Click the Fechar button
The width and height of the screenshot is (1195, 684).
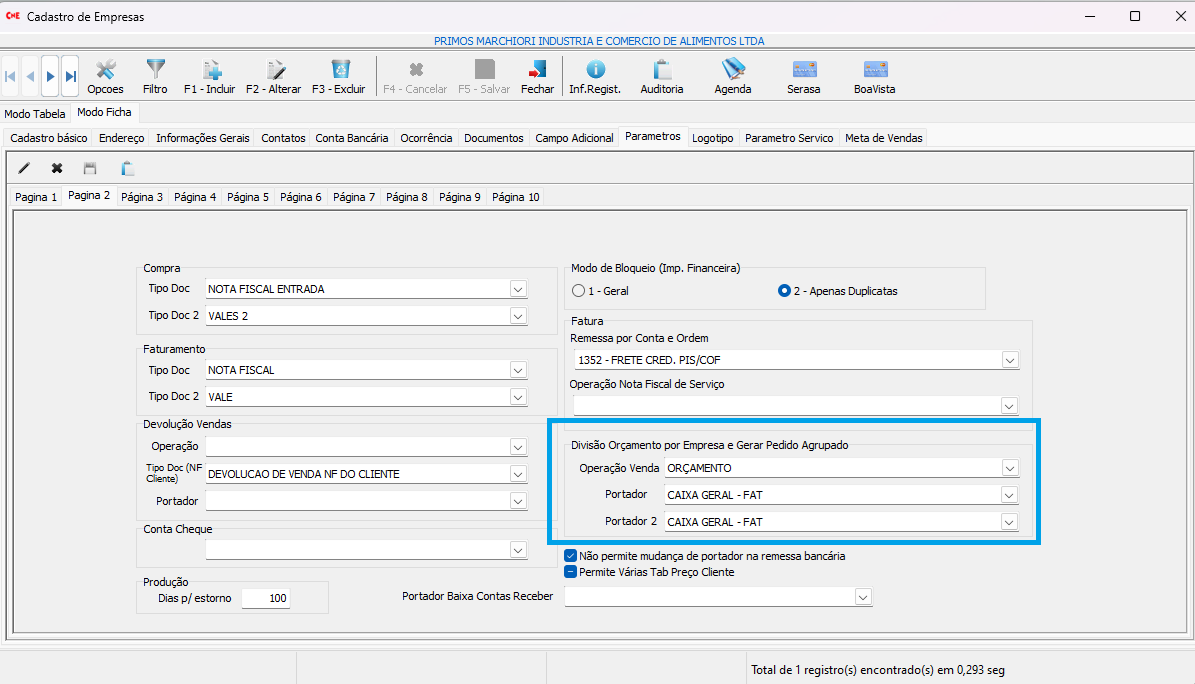[537, 75]
